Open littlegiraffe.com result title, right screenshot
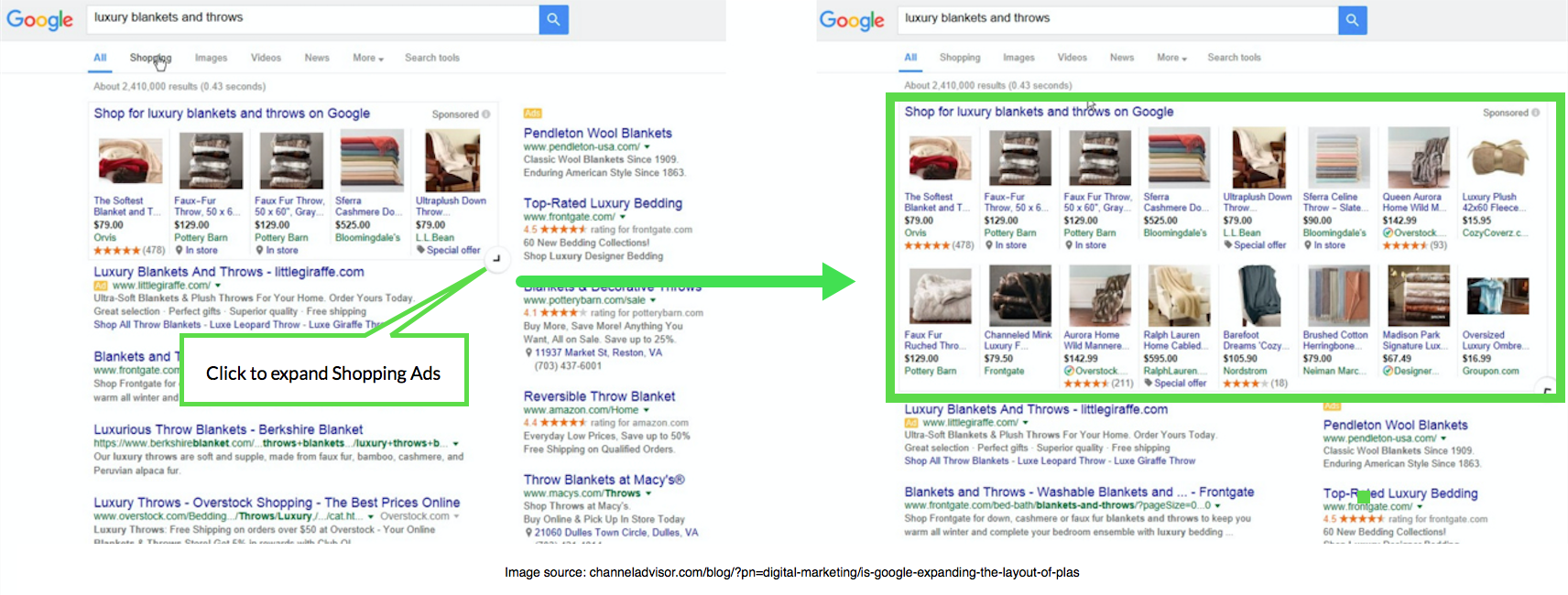The width and height of the screenshot is (1568, 595). click(1036, 409)
